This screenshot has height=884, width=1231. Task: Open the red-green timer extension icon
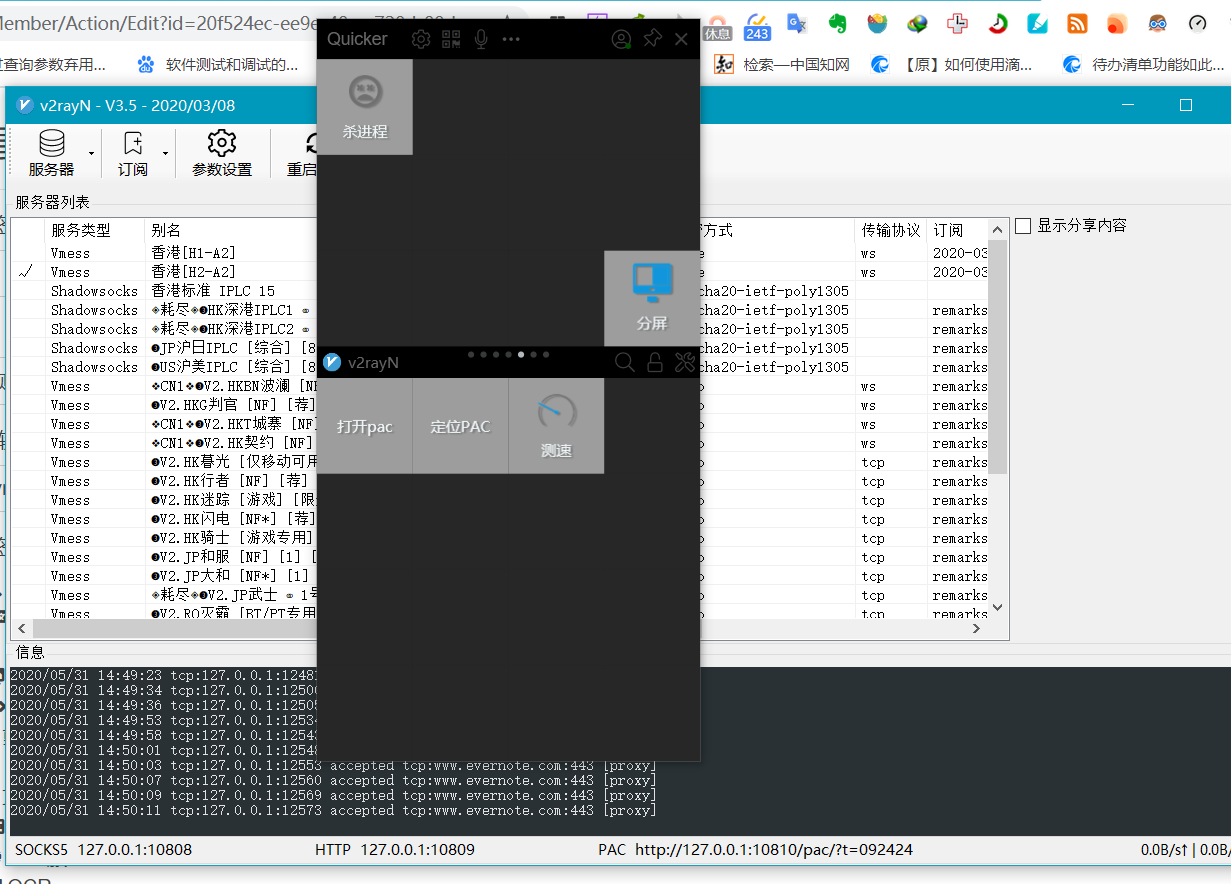[x=997, y=23]
